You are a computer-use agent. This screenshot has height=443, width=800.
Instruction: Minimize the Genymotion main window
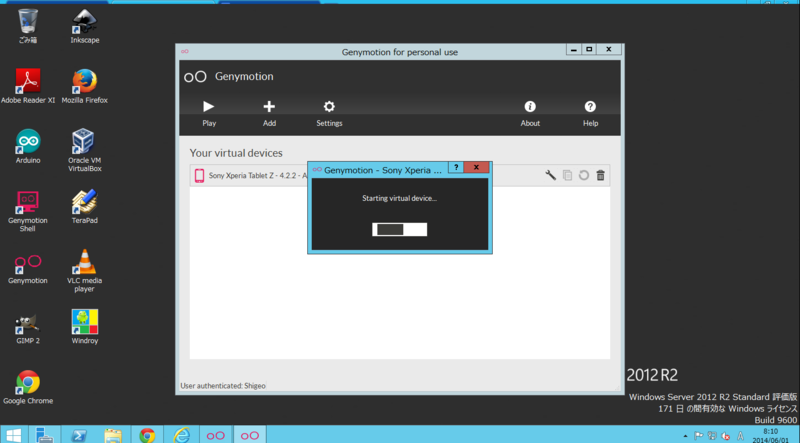(x=573, y=49)
